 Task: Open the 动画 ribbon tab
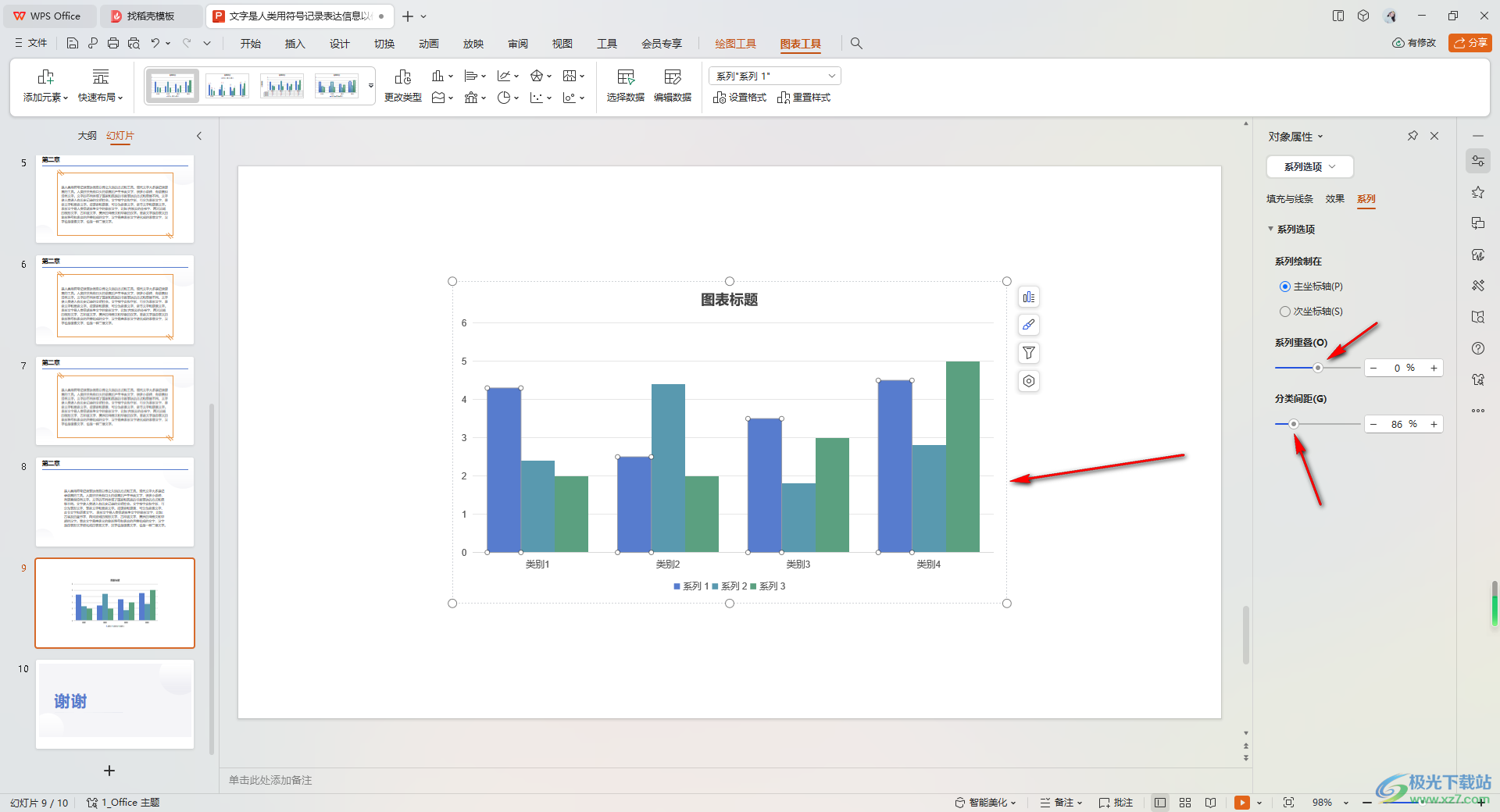tap(429, 44)
